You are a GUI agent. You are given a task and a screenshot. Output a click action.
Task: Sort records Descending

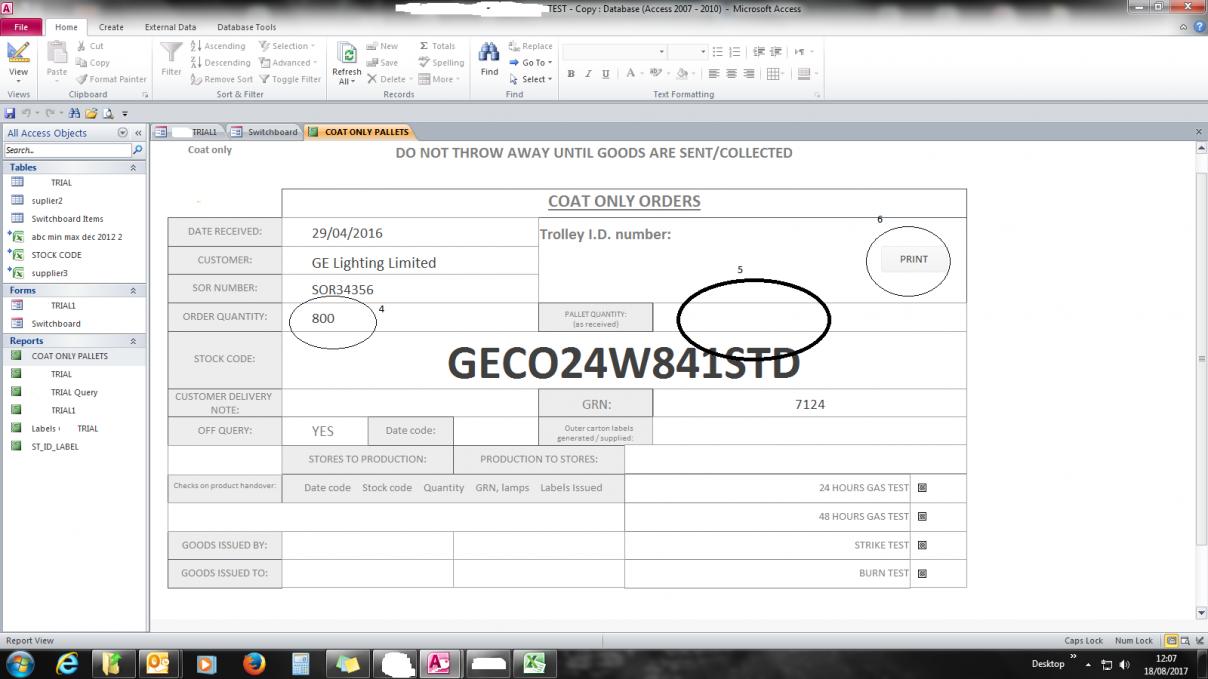pos(220,62)
